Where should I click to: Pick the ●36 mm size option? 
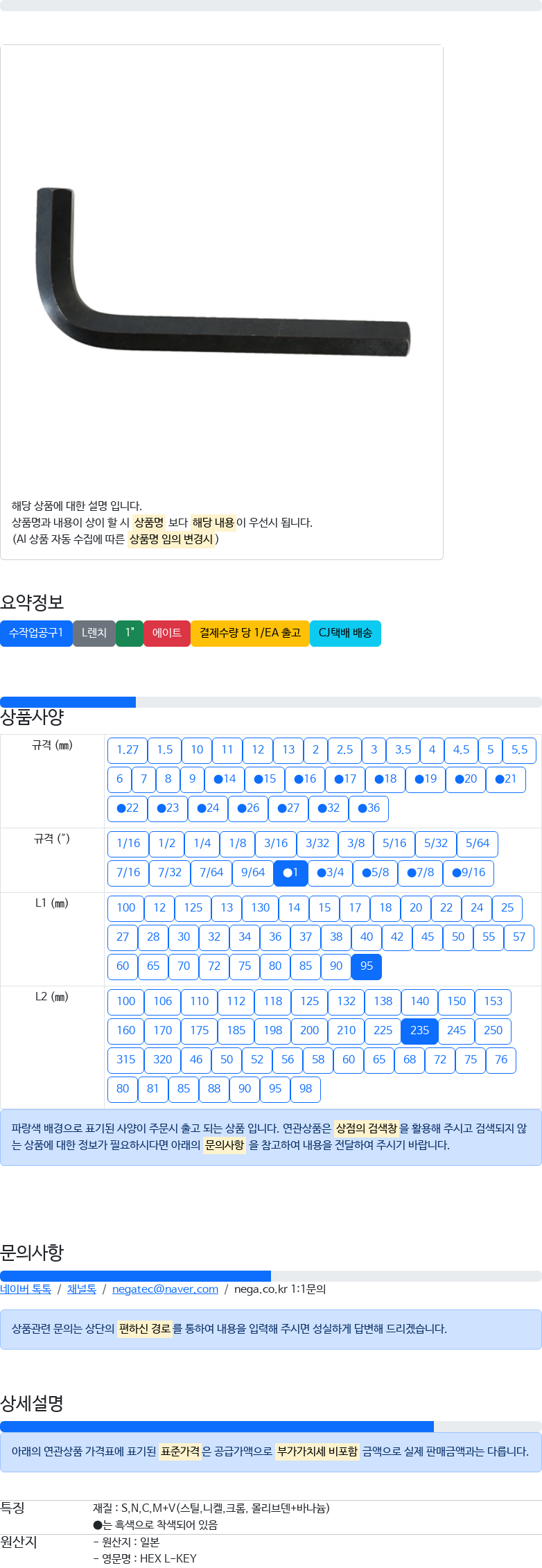[369, 808]
